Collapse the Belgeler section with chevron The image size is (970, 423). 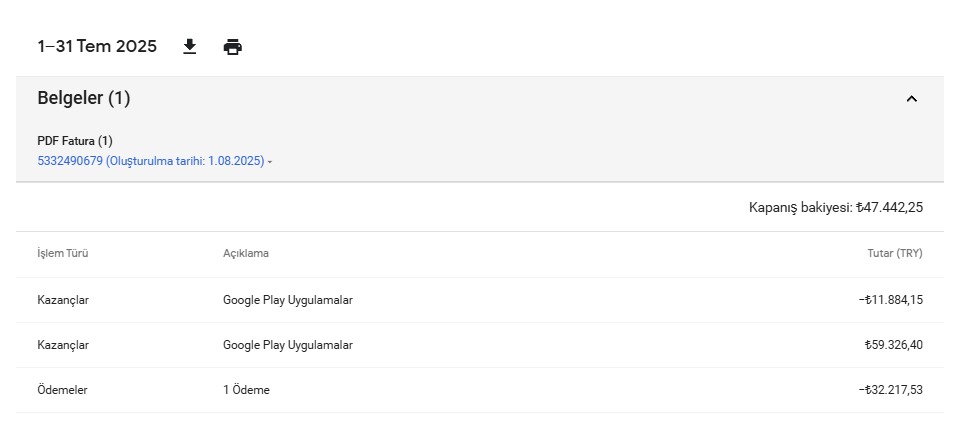[x=911, y=99]
